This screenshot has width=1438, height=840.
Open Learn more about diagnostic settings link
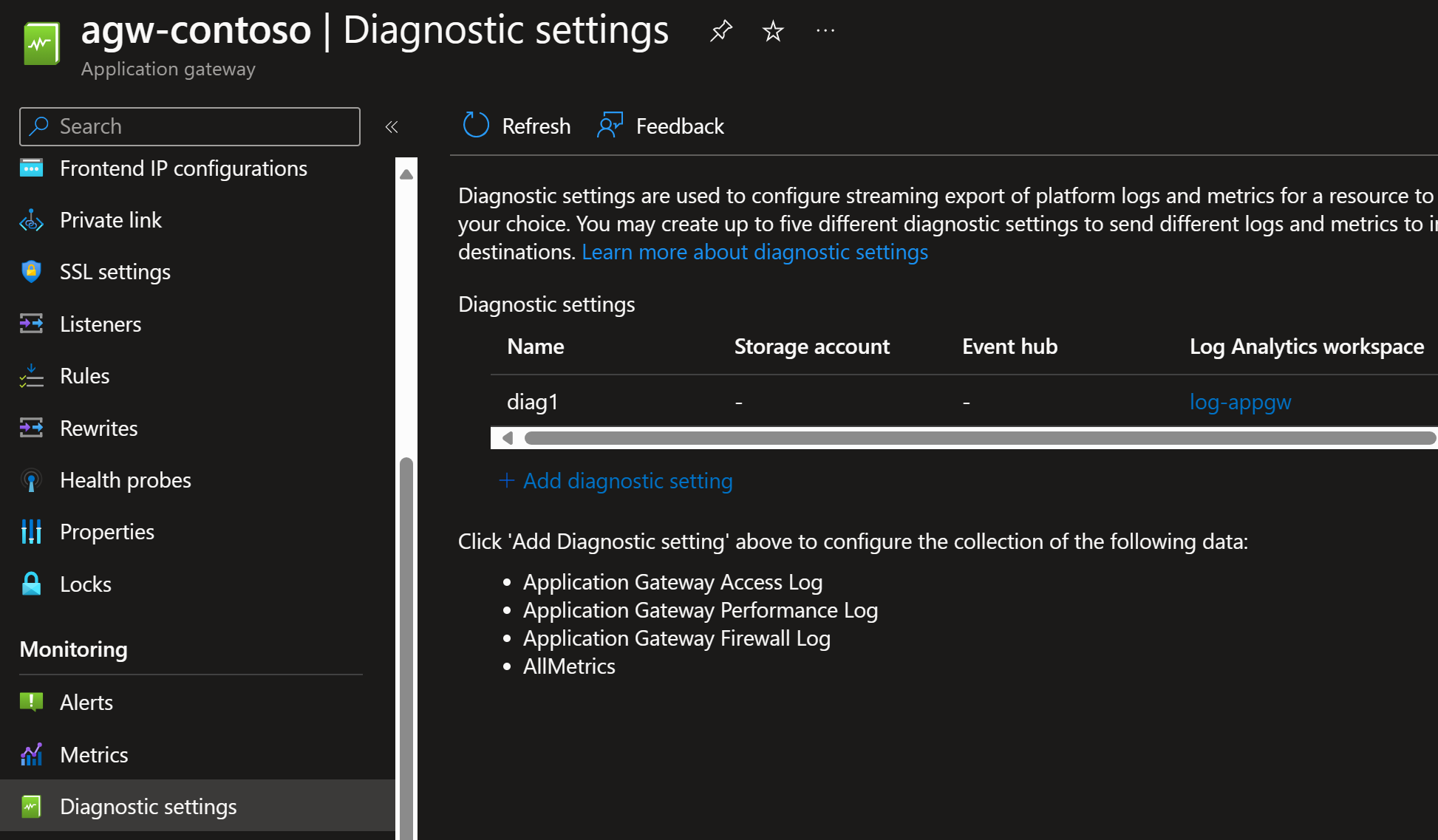coord(754,252)
